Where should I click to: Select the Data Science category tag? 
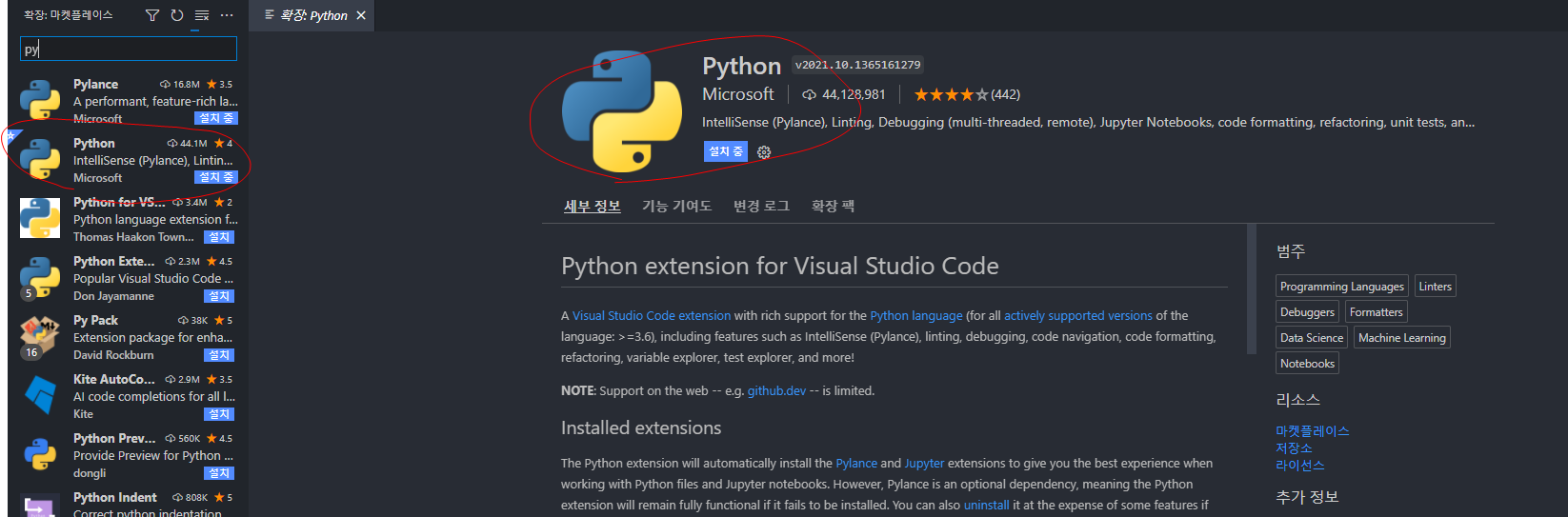[x=1312, y=338]
